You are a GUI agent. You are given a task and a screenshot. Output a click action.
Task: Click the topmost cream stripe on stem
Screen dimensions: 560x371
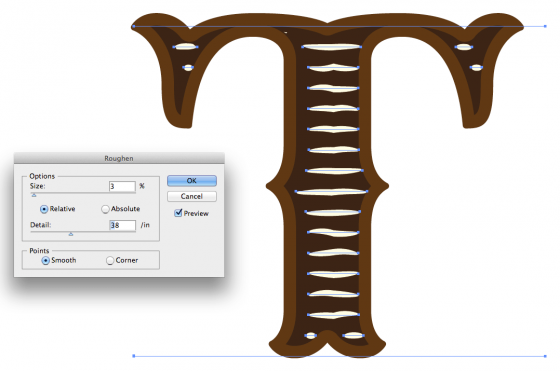tap(331, 47)
